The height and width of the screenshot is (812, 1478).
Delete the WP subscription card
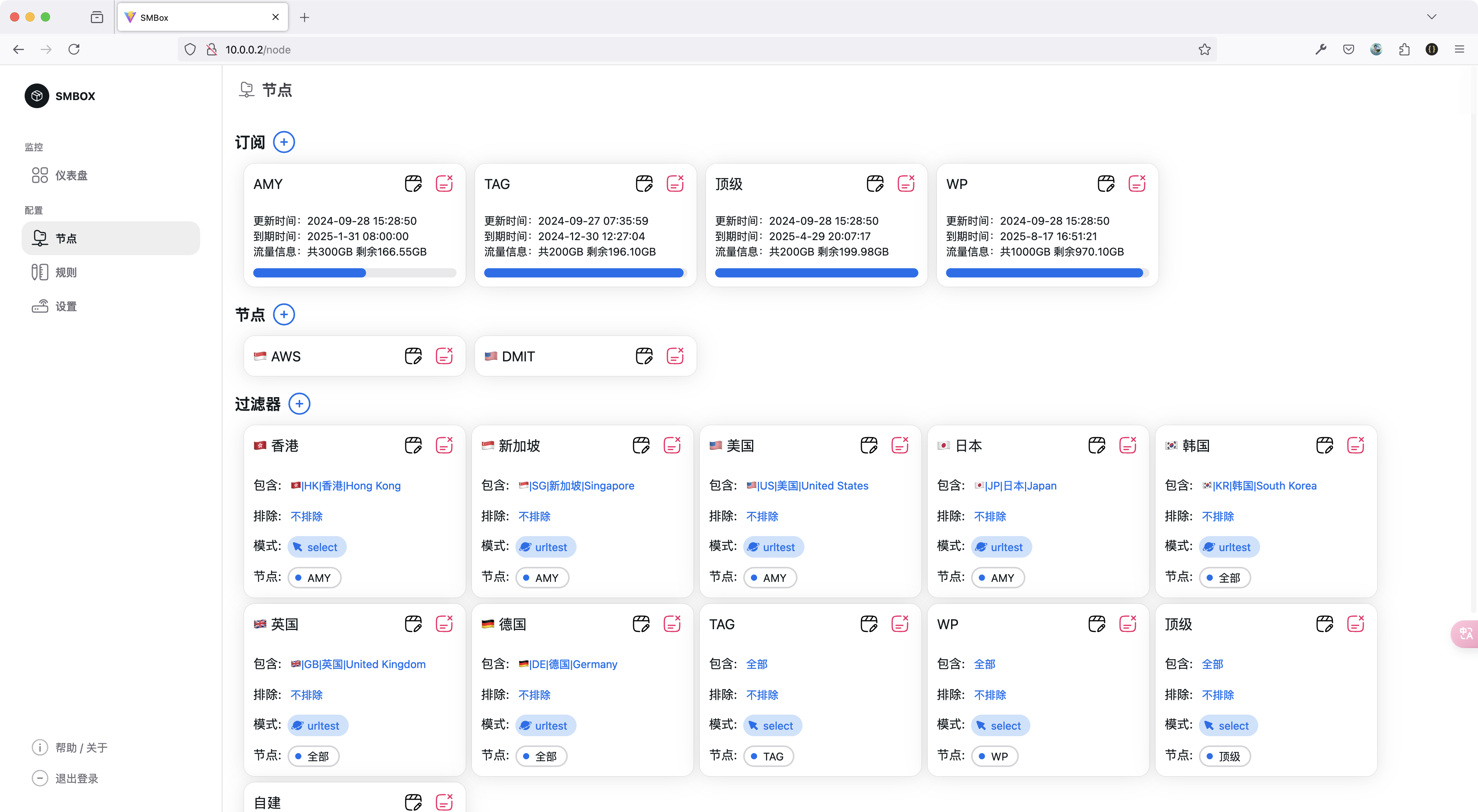[1137, 184]
